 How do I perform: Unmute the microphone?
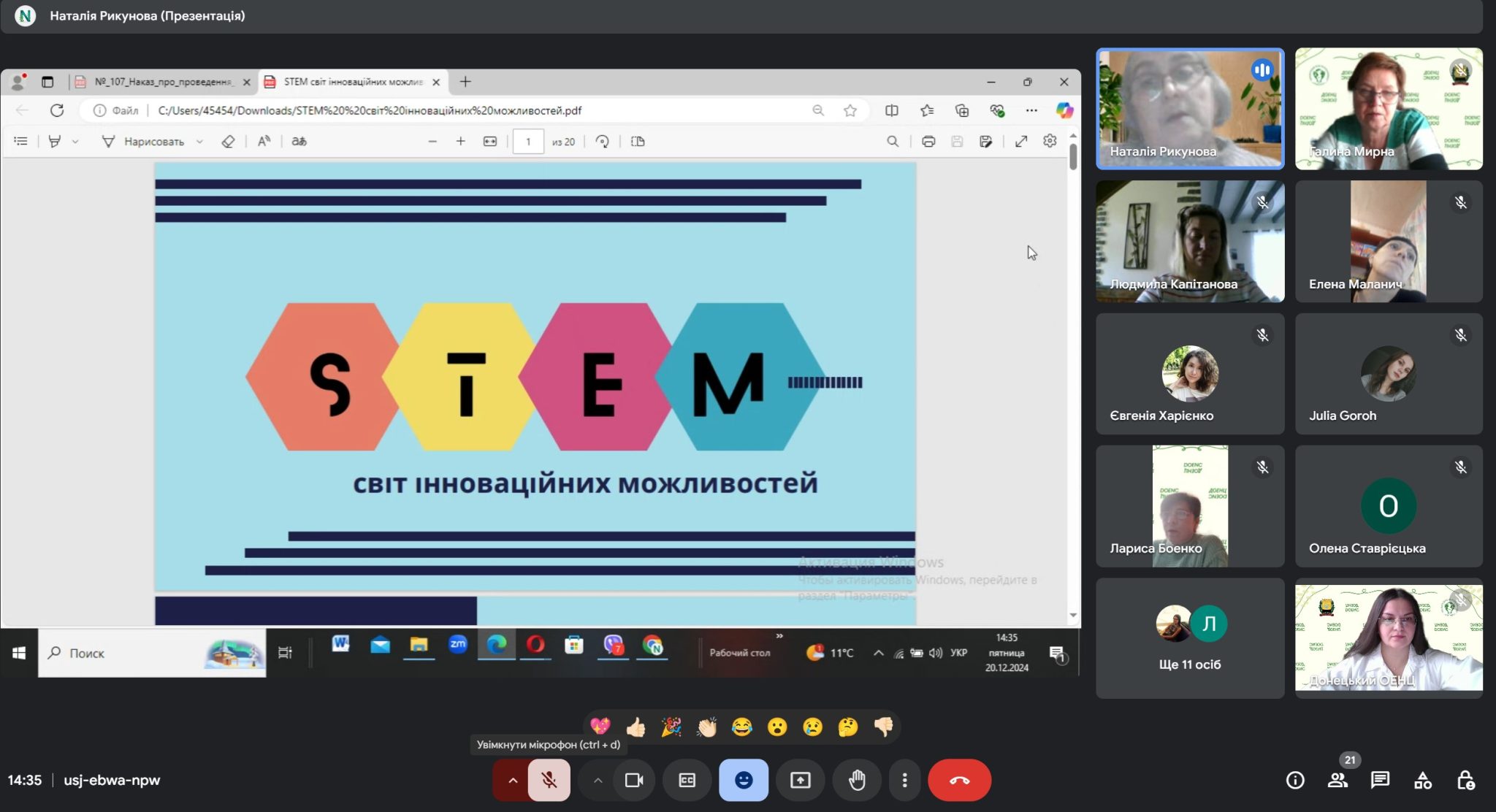pos(549,780)
